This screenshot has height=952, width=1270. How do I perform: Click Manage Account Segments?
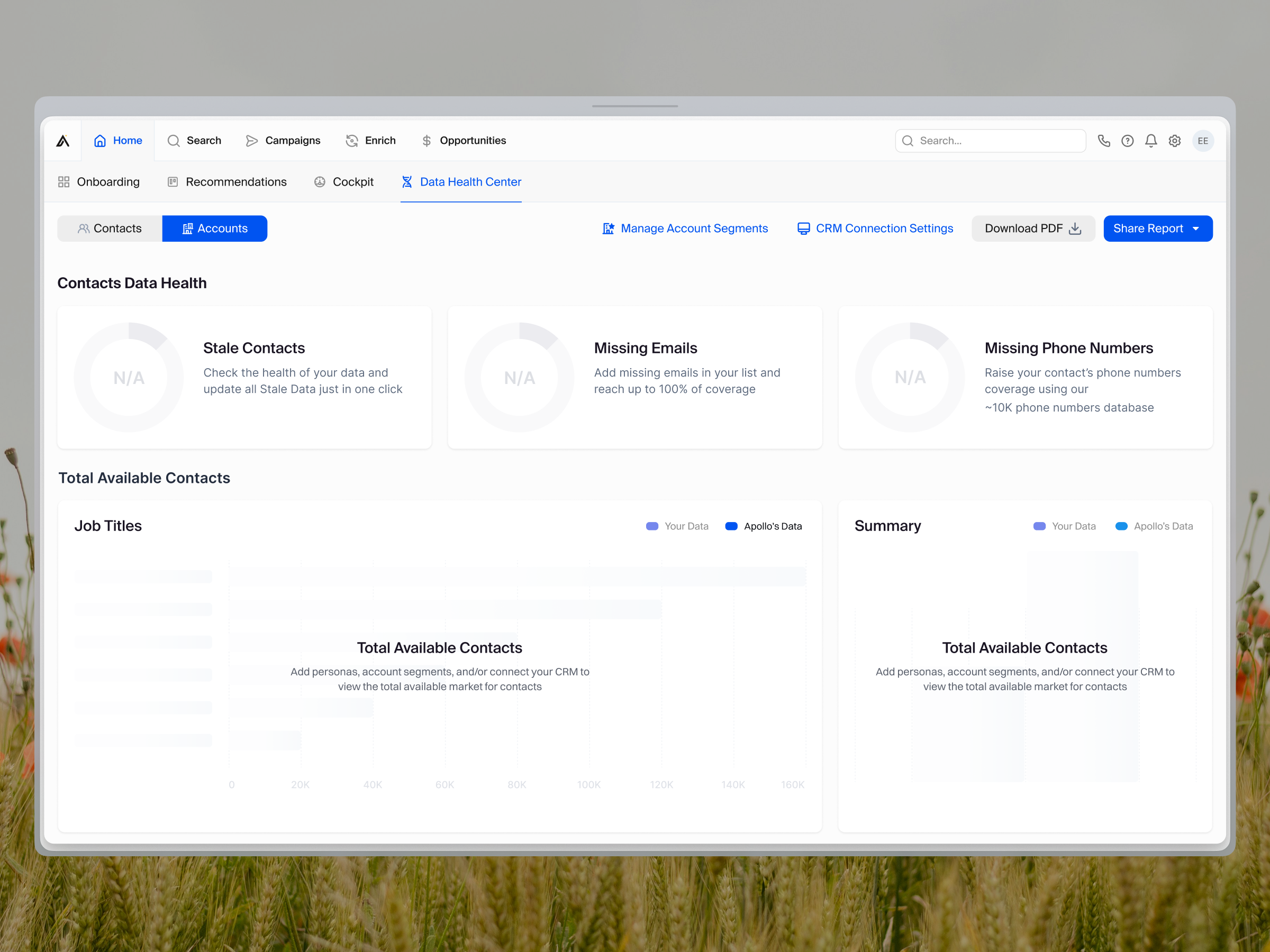685,228
